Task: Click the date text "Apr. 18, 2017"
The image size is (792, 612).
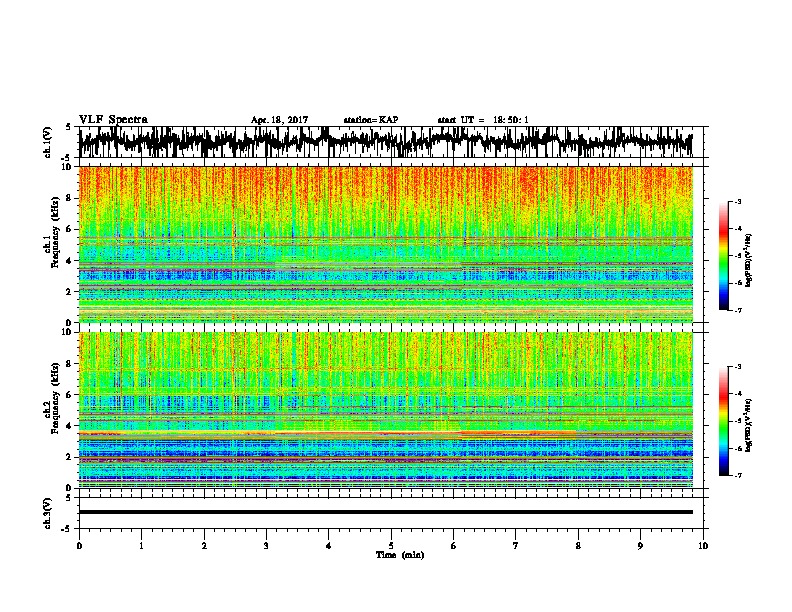Action: 279,120
